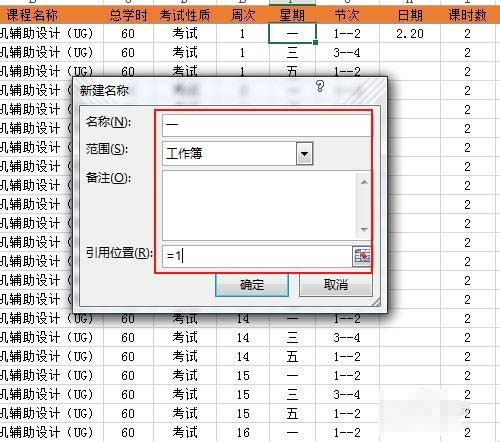Click the week number 16 cell
The width and height of the screenshot is (500, 442).
coord(243,433)
